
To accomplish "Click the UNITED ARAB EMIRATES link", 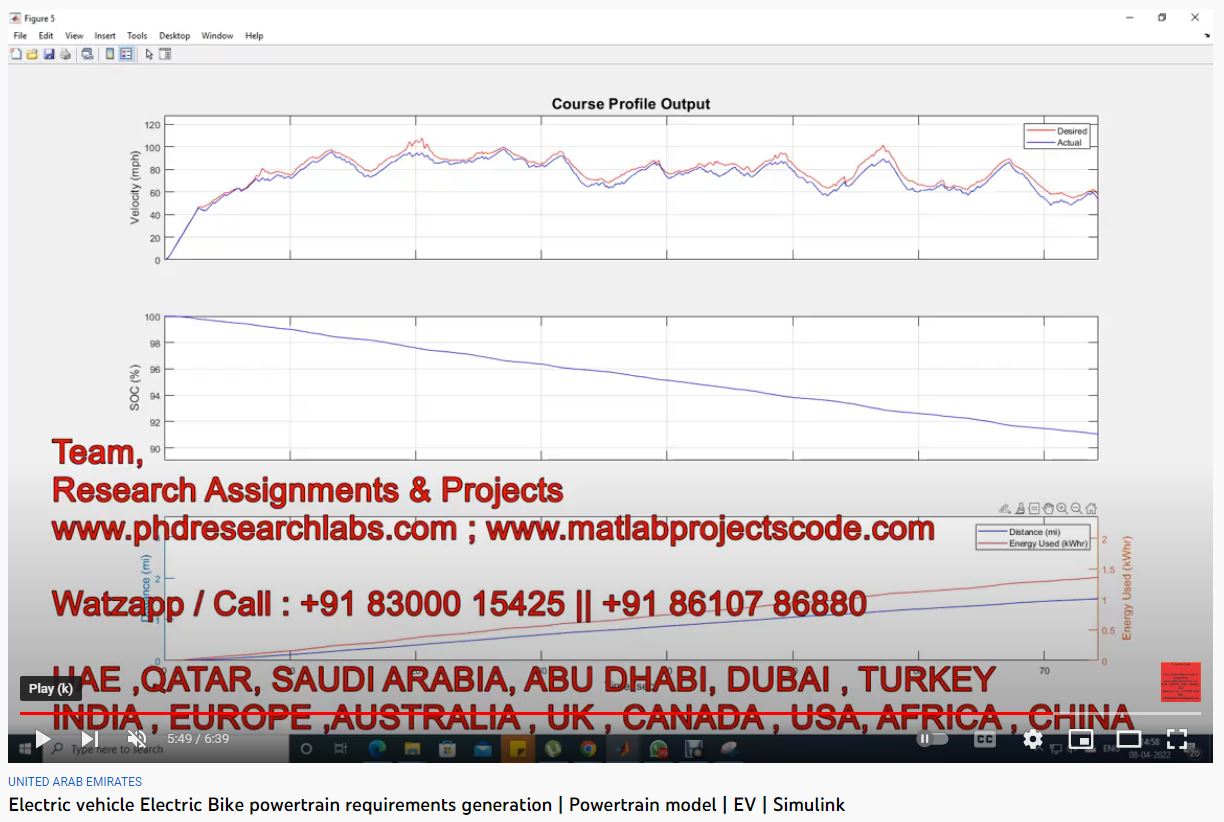I will click(75, 782).
